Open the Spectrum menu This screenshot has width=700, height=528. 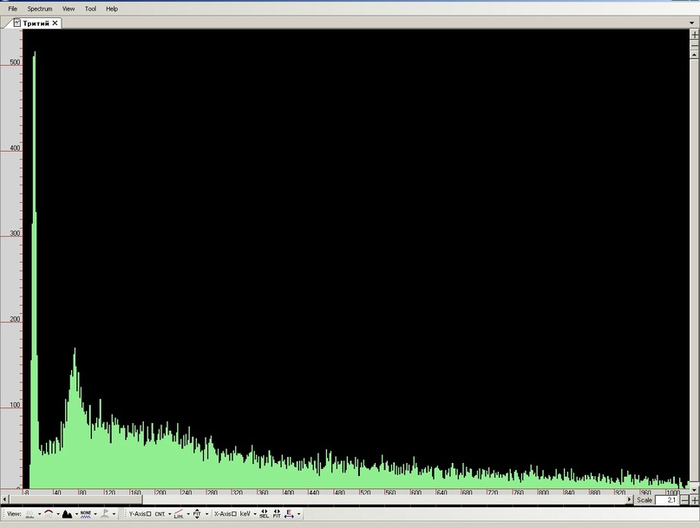click(x=39, y=8)
